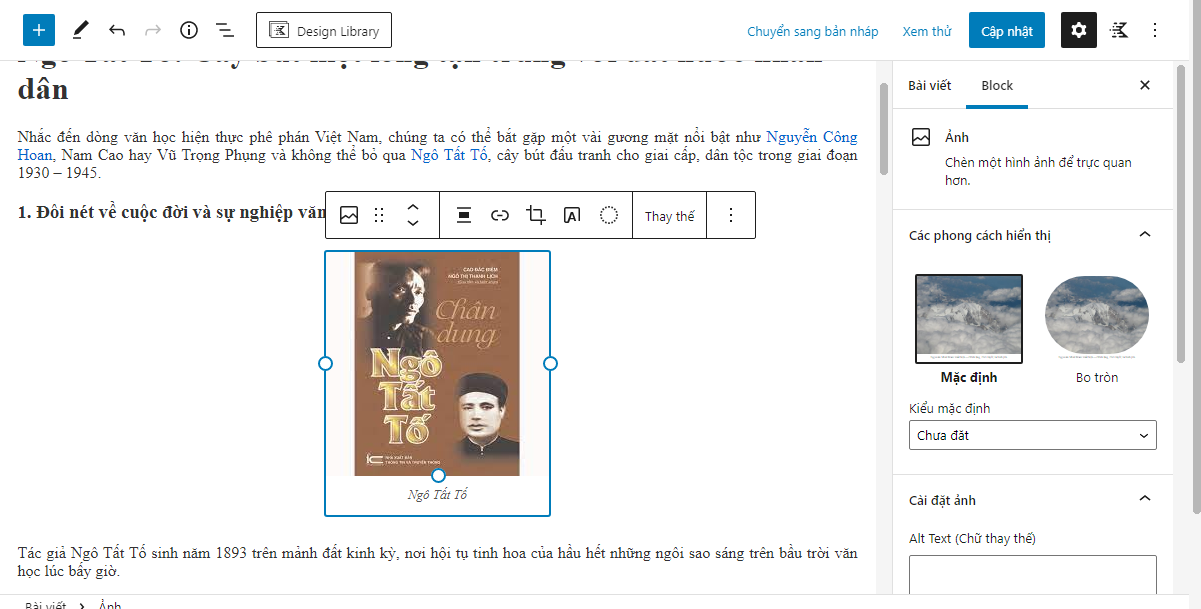The image size is (1201, 609).
Task: Toggle the settings gear sidebar button
Action: coord(1078,30)
